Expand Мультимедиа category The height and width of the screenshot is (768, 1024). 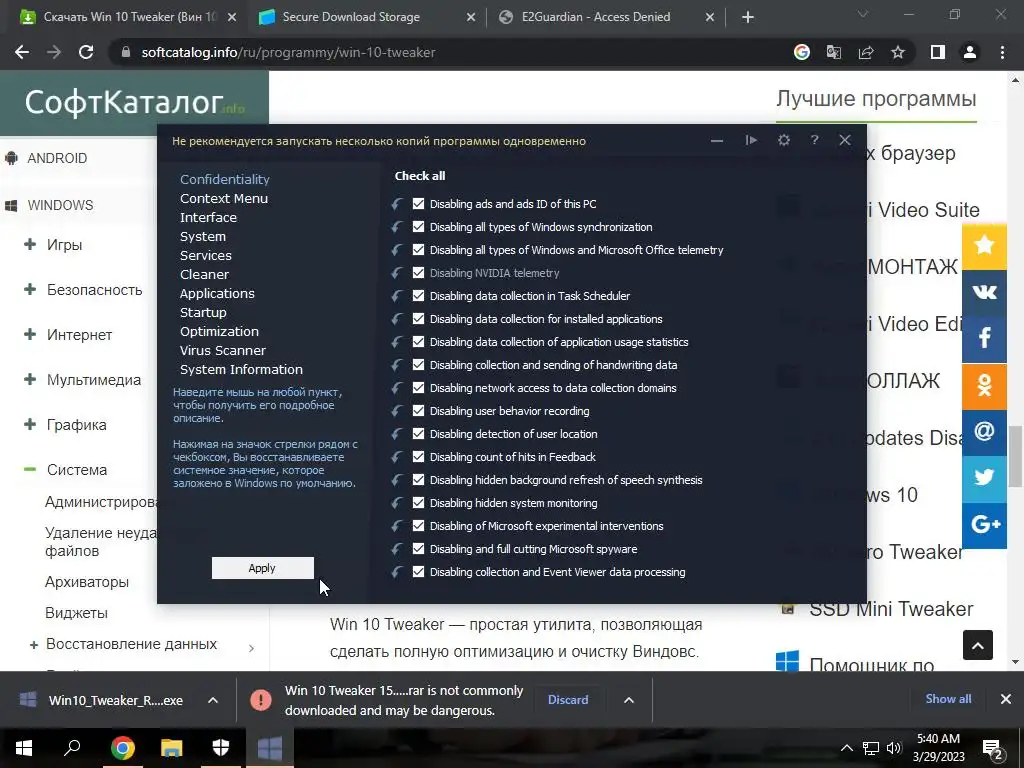coord(30,379)
